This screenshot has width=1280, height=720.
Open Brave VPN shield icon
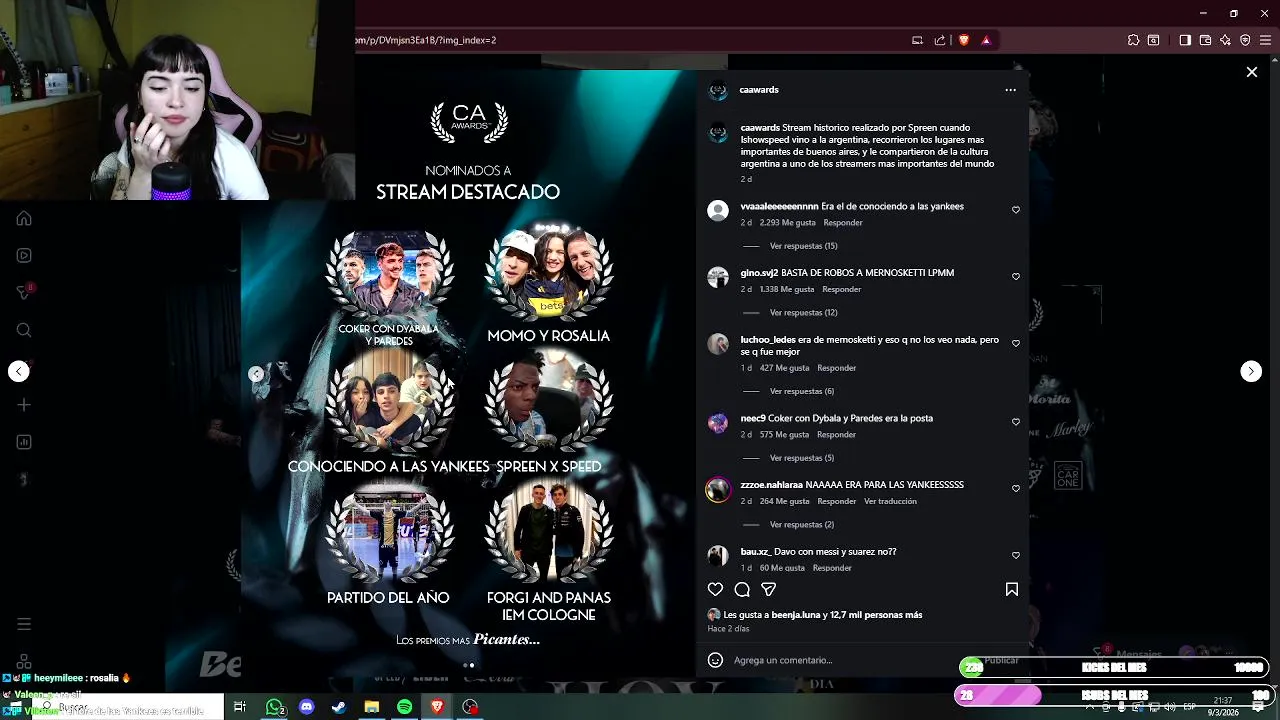(x=1245, y=40)
